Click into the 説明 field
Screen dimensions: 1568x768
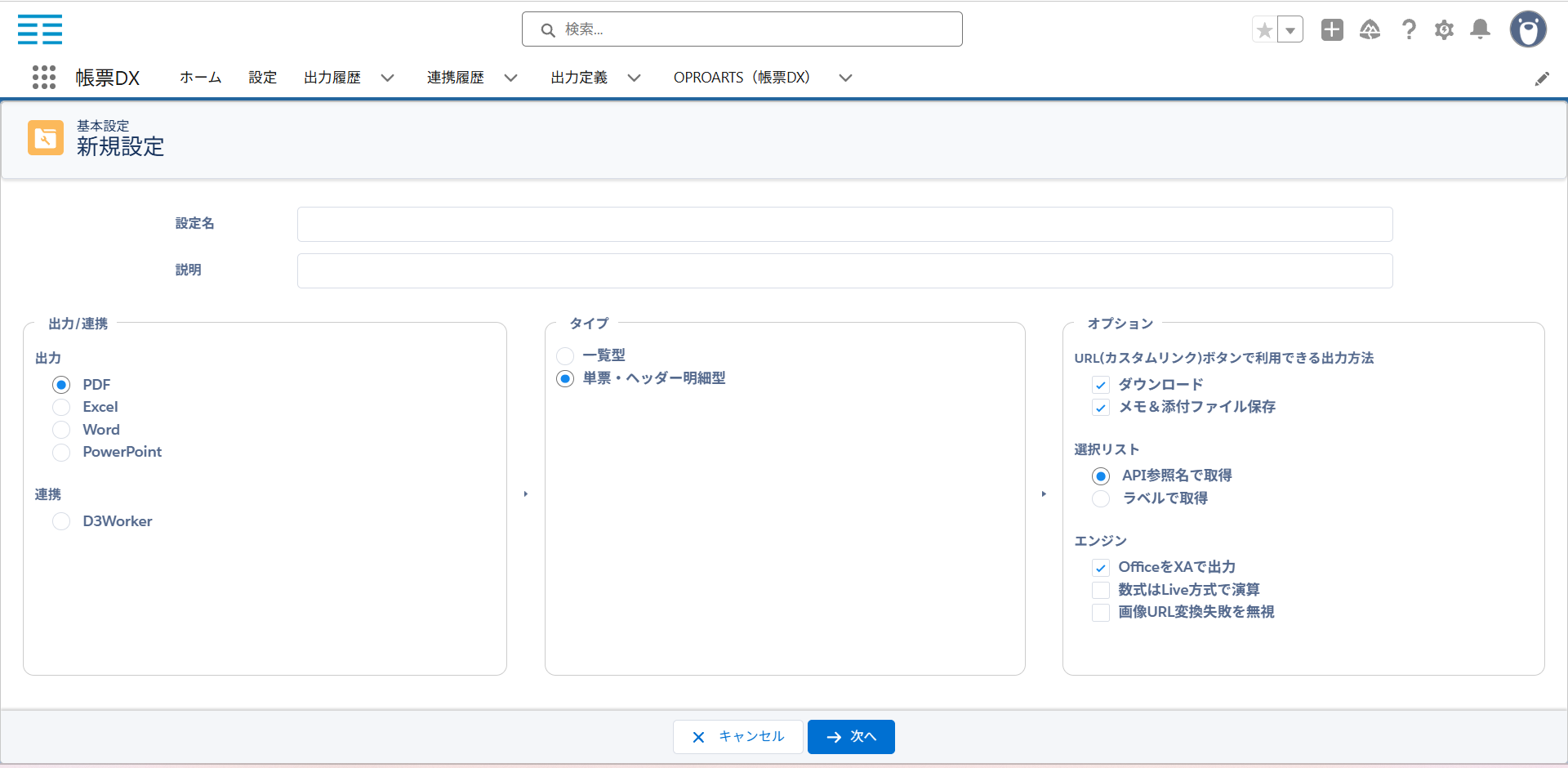click(844, 270)
